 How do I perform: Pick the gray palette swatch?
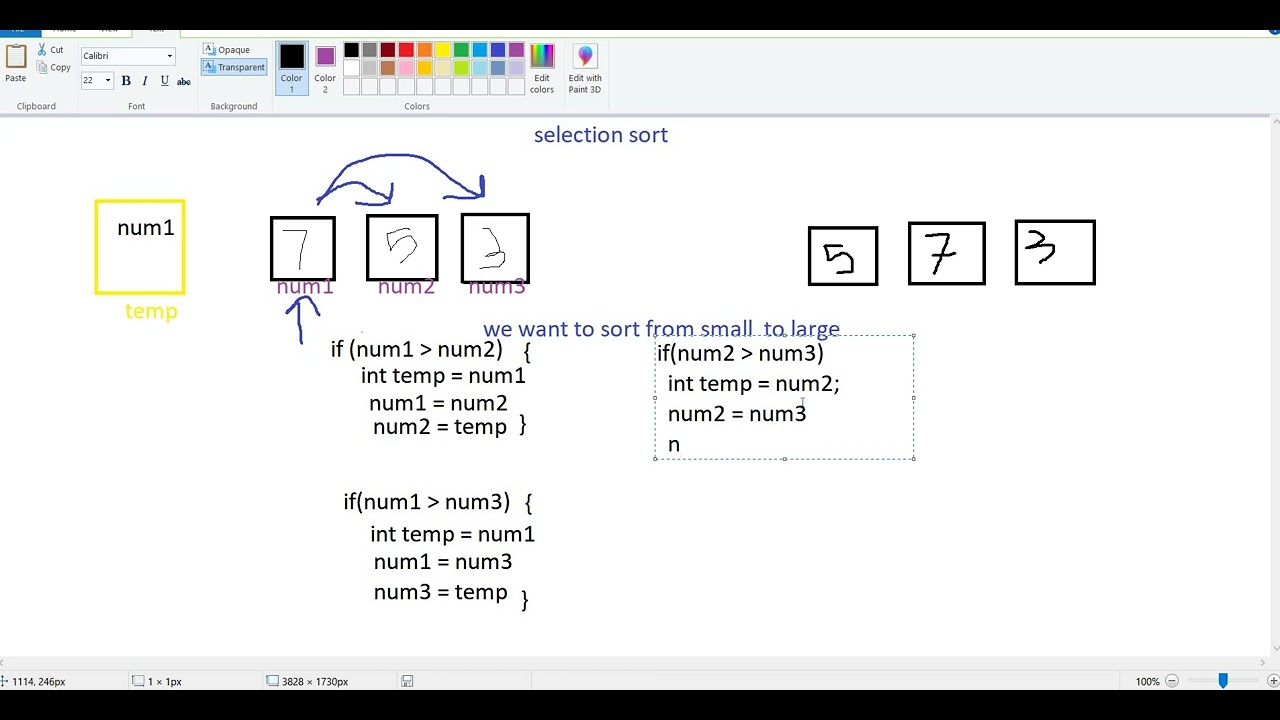pos(370,50)
